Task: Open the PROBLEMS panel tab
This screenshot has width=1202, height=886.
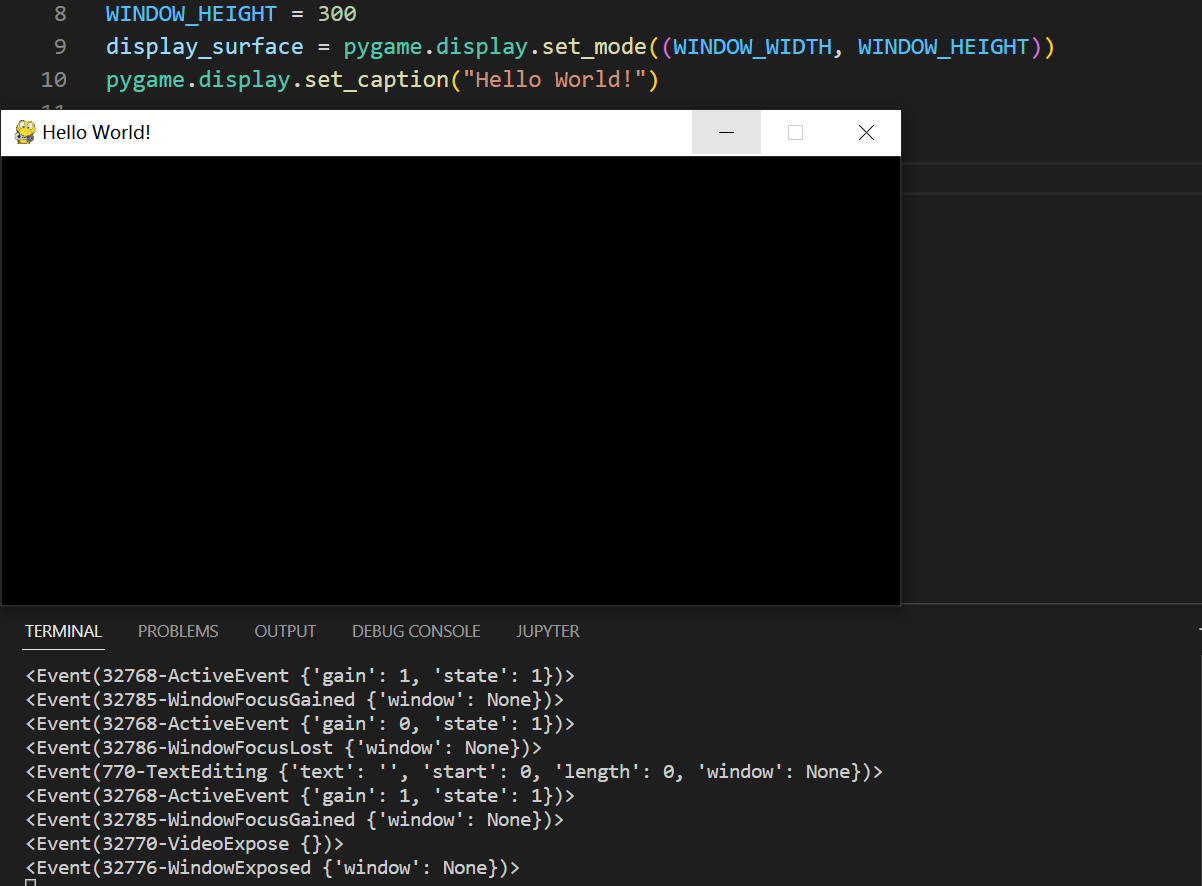Action: [x=178, y=631]
